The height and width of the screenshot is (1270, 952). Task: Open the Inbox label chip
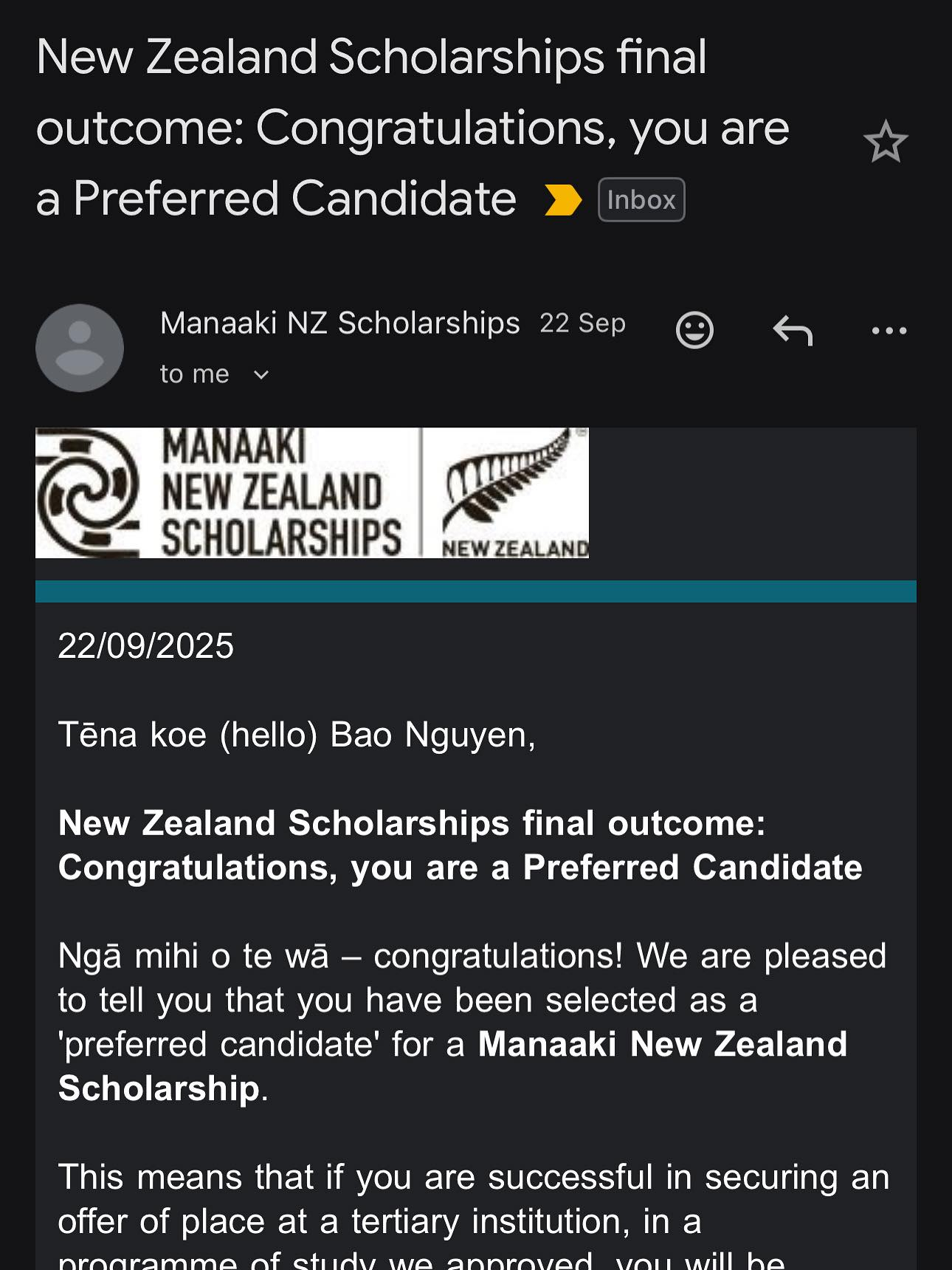click(x=641, y=199)
